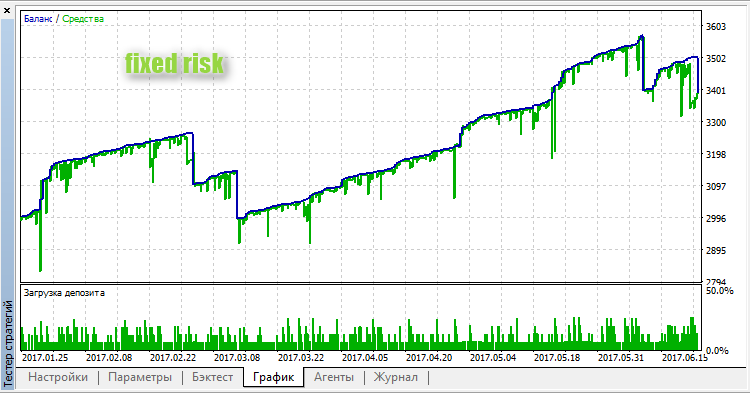Click the 3401 price axis value

(x=716, y=91)
